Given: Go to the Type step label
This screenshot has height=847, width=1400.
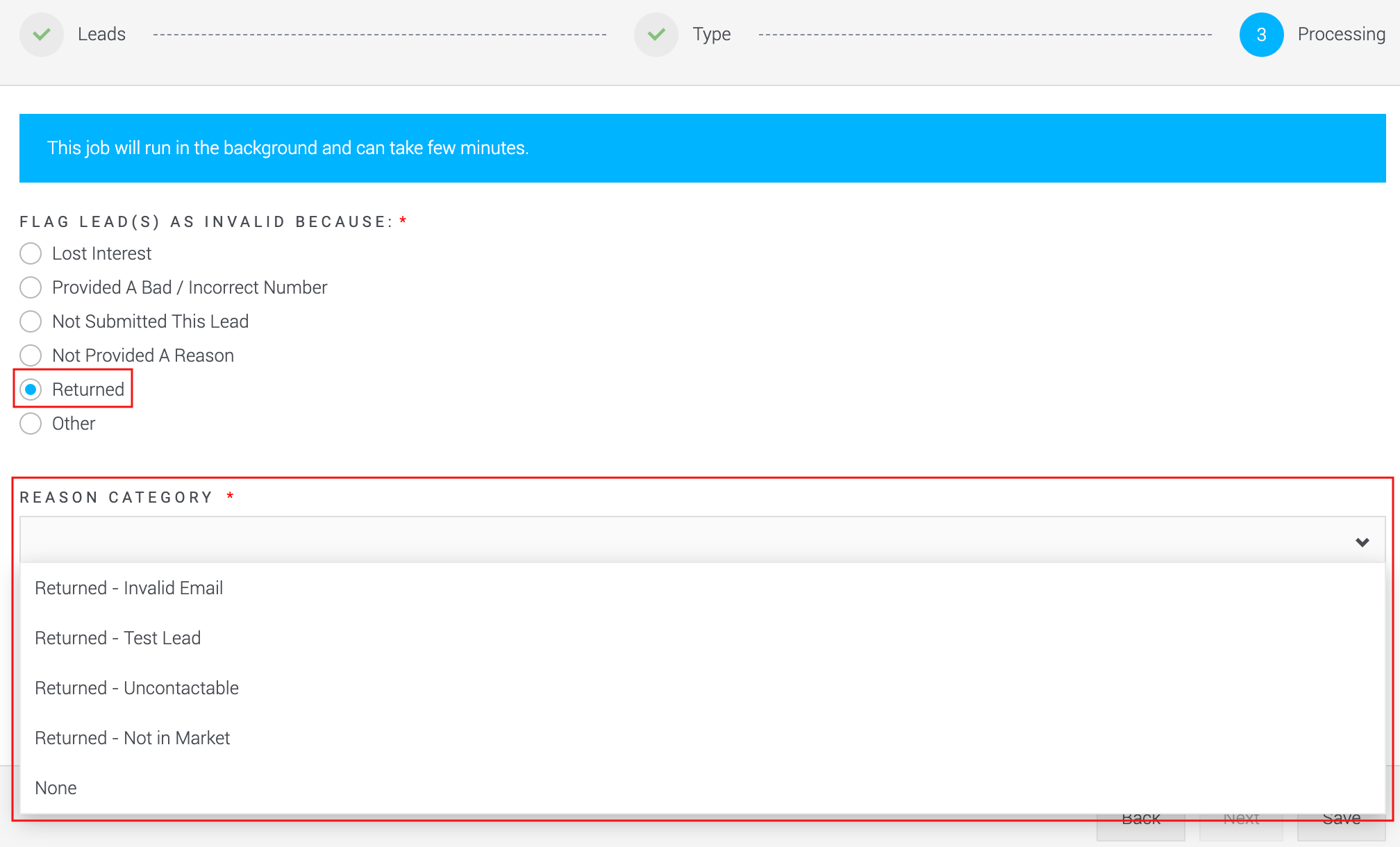Looking at the screenshot, I should coord(712,35).
